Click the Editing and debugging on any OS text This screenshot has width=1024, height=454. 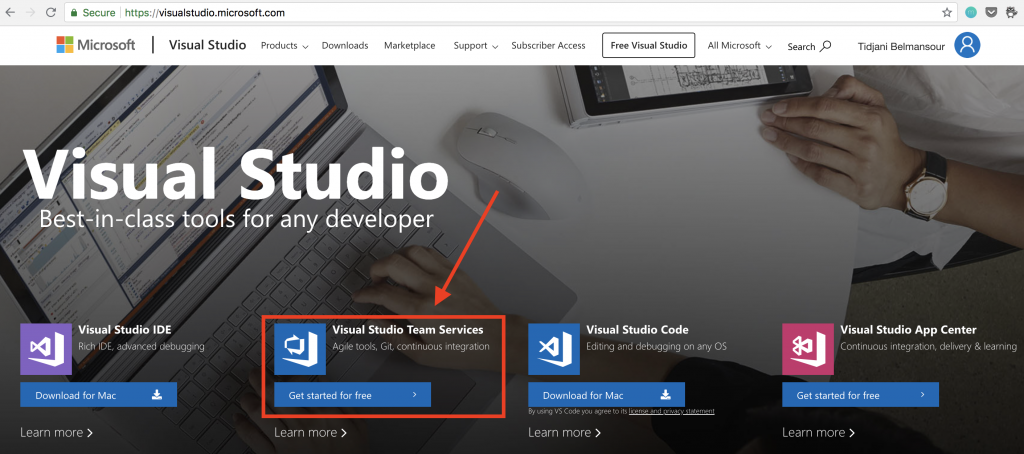656,346
